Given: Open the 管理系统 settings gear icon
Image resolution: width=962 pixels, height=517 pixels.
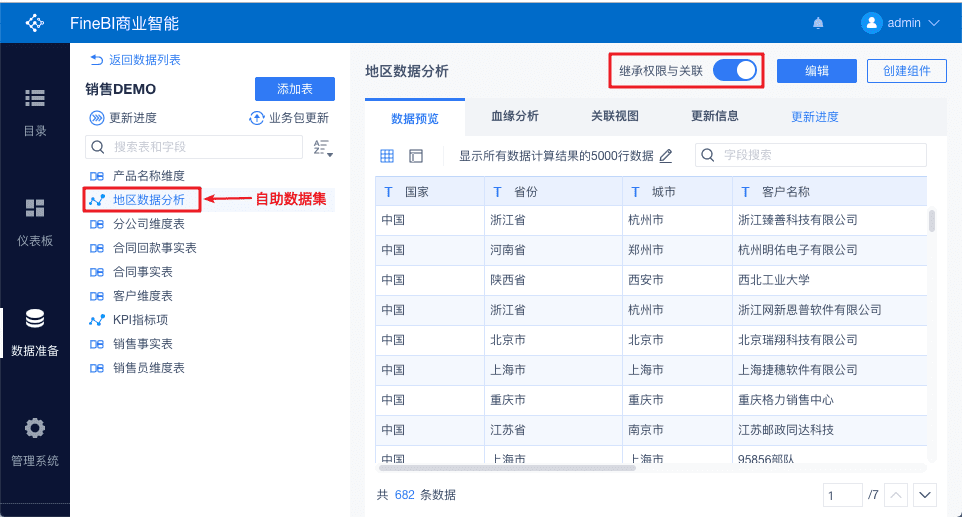Looking at the screenshot, I should 35,428.
